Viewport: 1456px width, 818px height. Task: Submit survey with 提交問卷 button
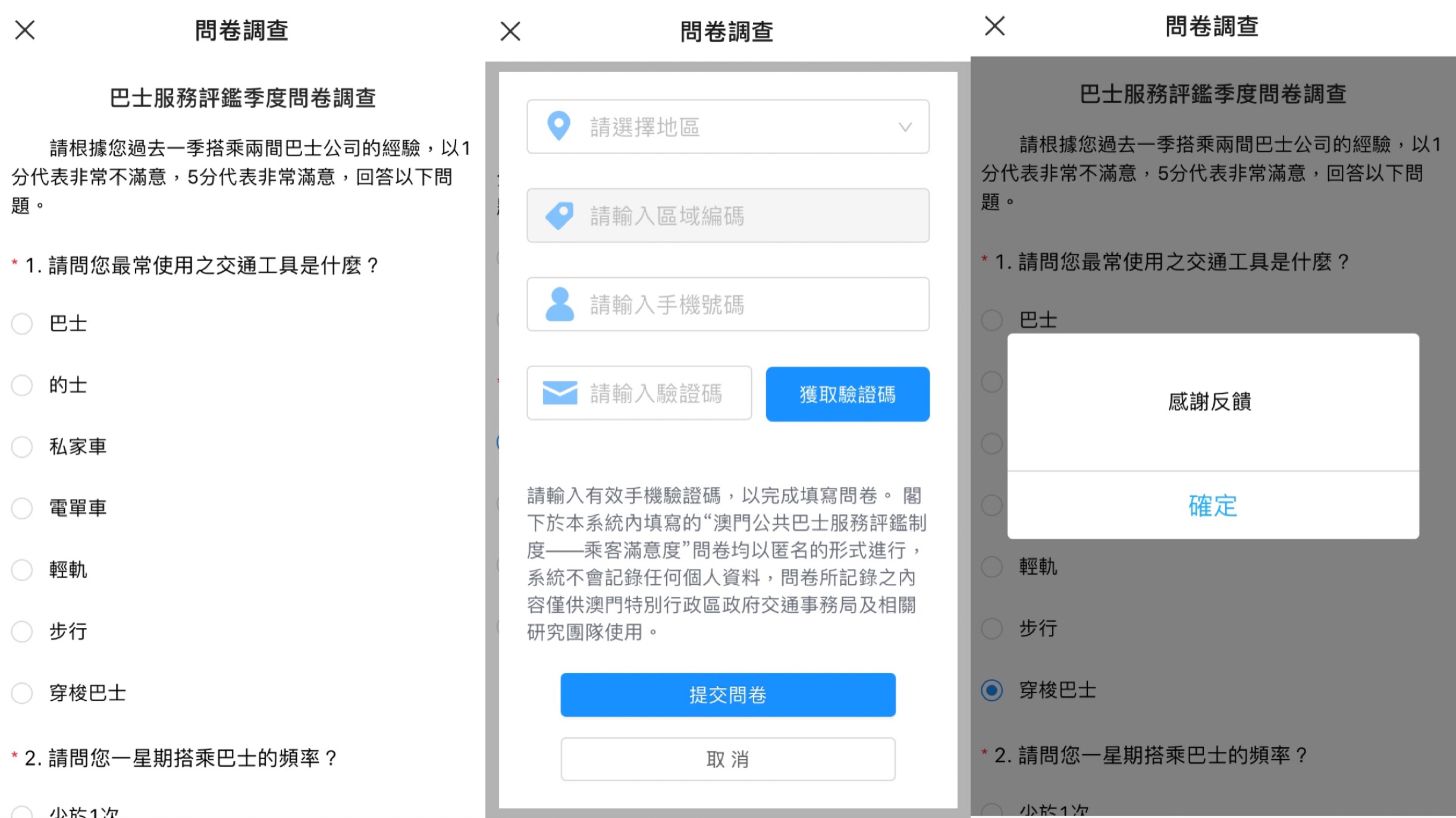point(728,694)
